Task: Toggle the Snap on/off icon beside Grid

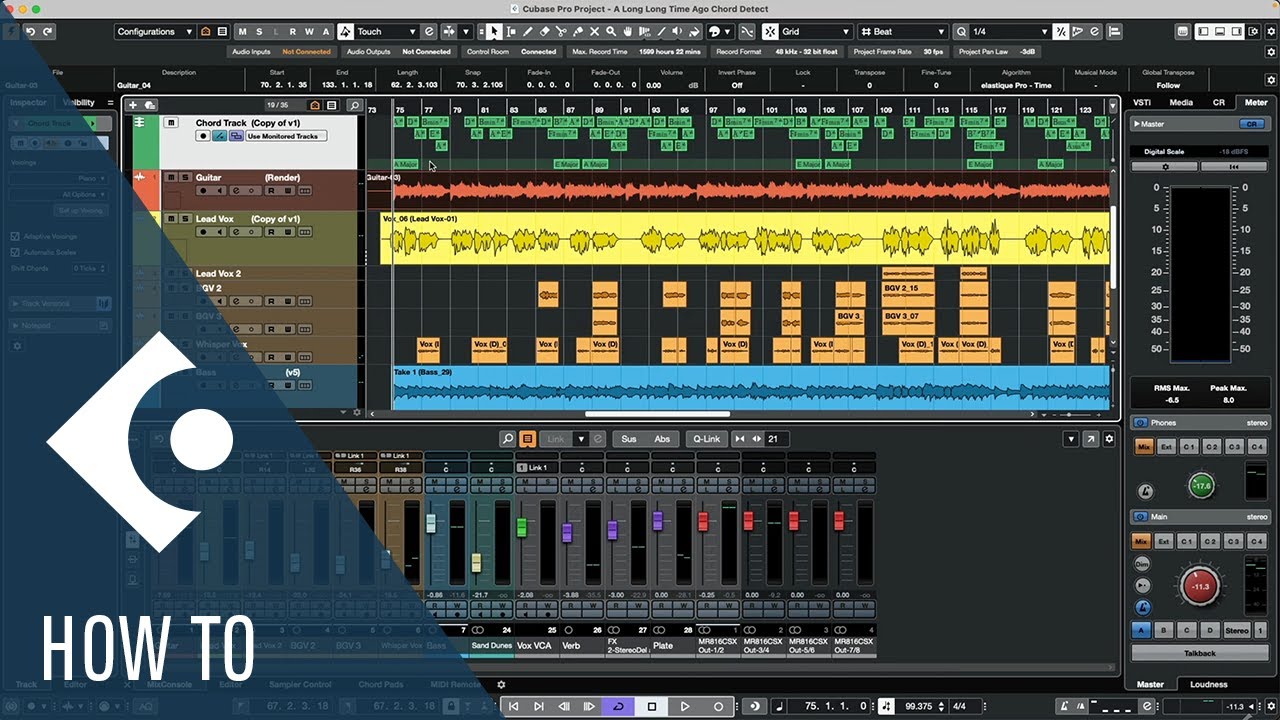Action: 771,32
